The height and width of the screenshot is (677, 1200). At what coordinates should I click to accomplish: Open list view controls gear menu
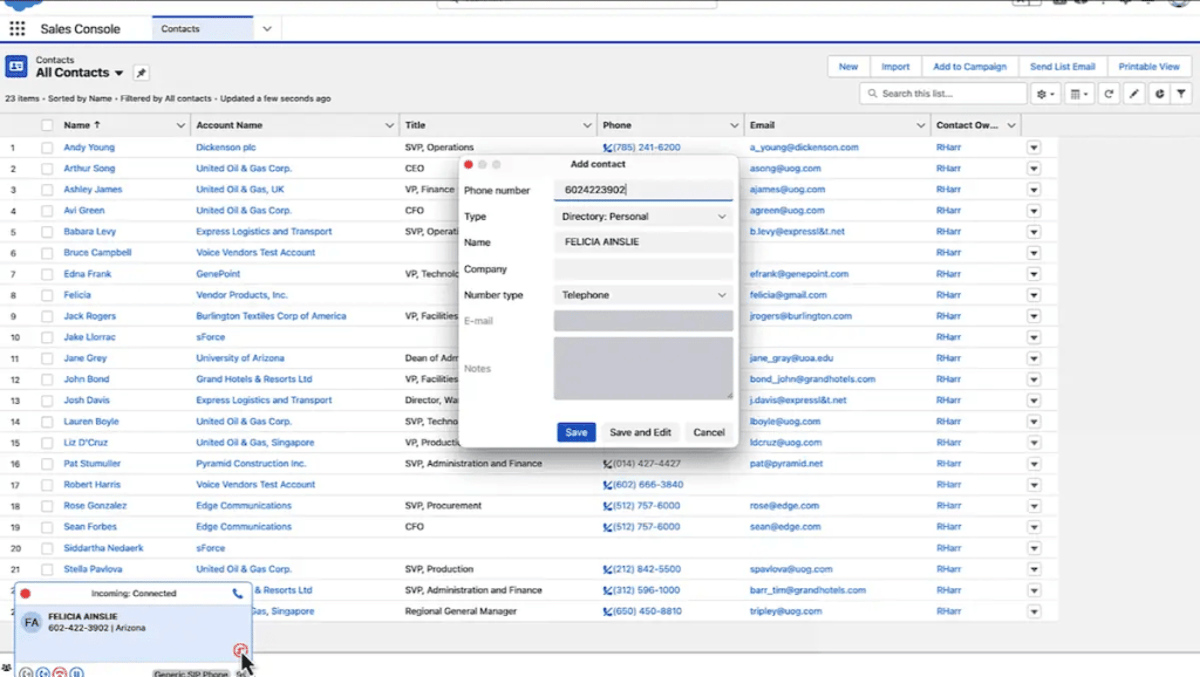tap(1044, 94)
